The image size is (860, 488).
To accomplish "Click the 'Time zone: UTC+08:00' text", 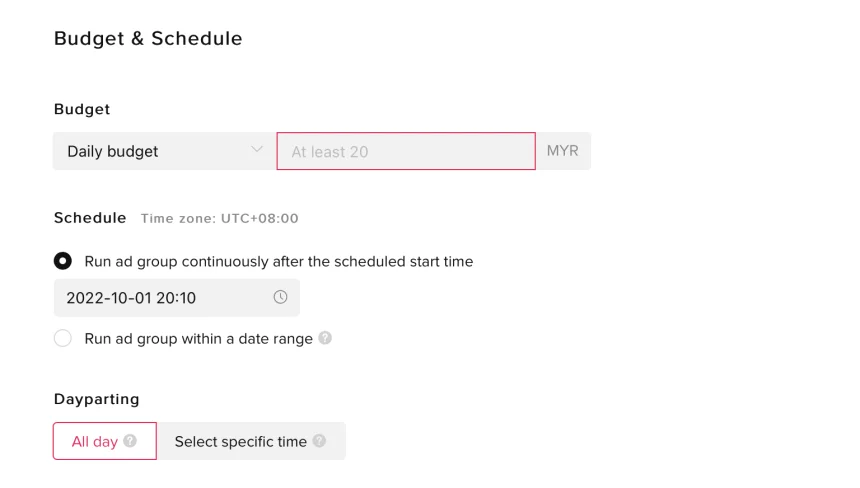I will point(219,218).
